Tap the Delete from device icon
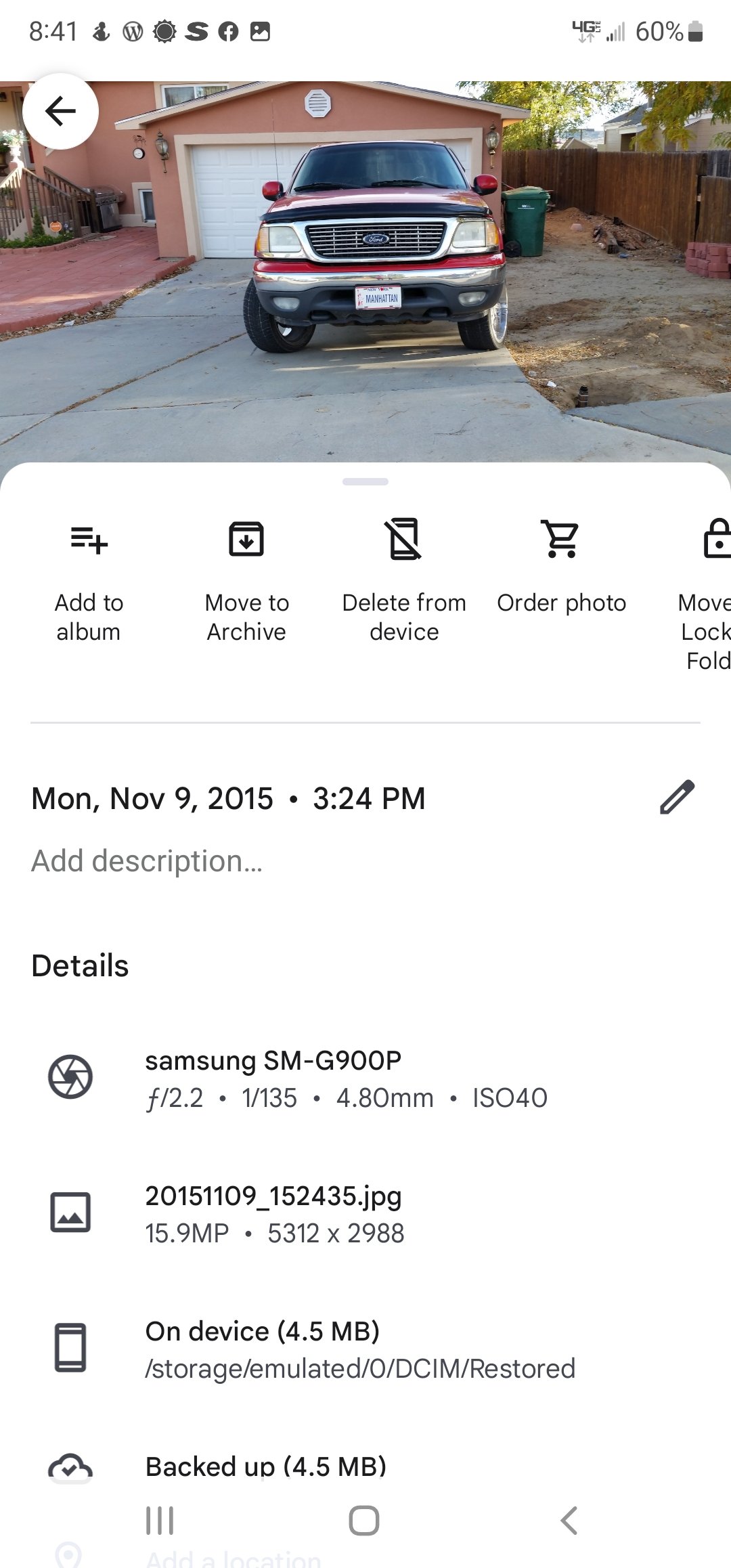Image resolution: width=731 pixels, height=1568 pixels. tap(404, 540)
